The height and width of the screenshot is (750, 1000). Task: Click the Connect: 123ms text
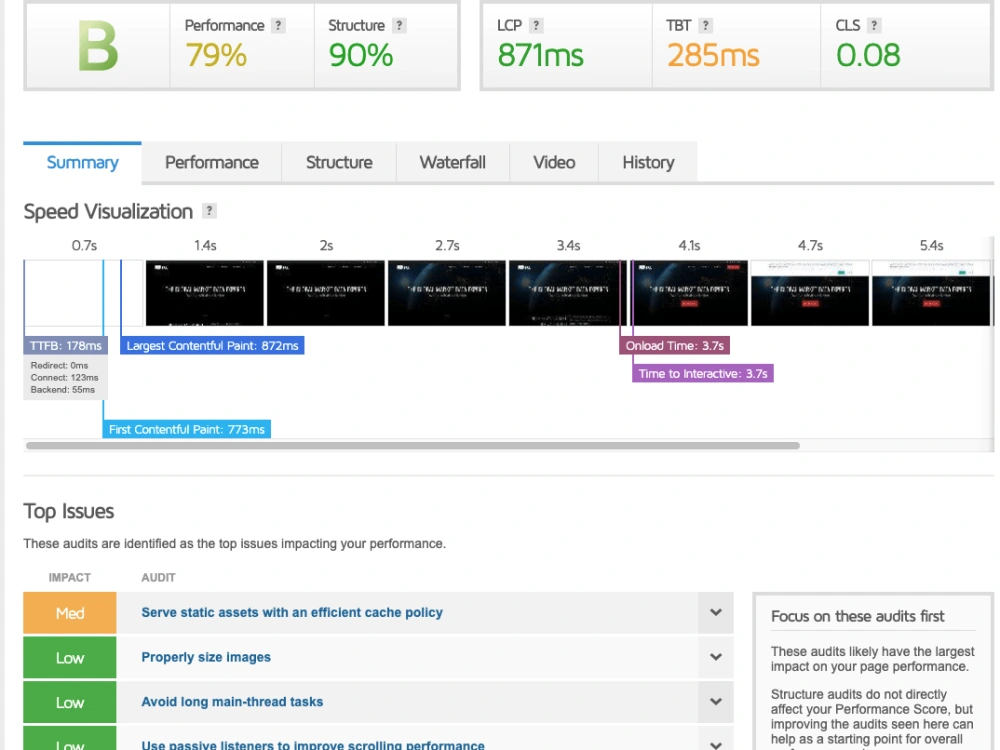[x=64, y=378]
